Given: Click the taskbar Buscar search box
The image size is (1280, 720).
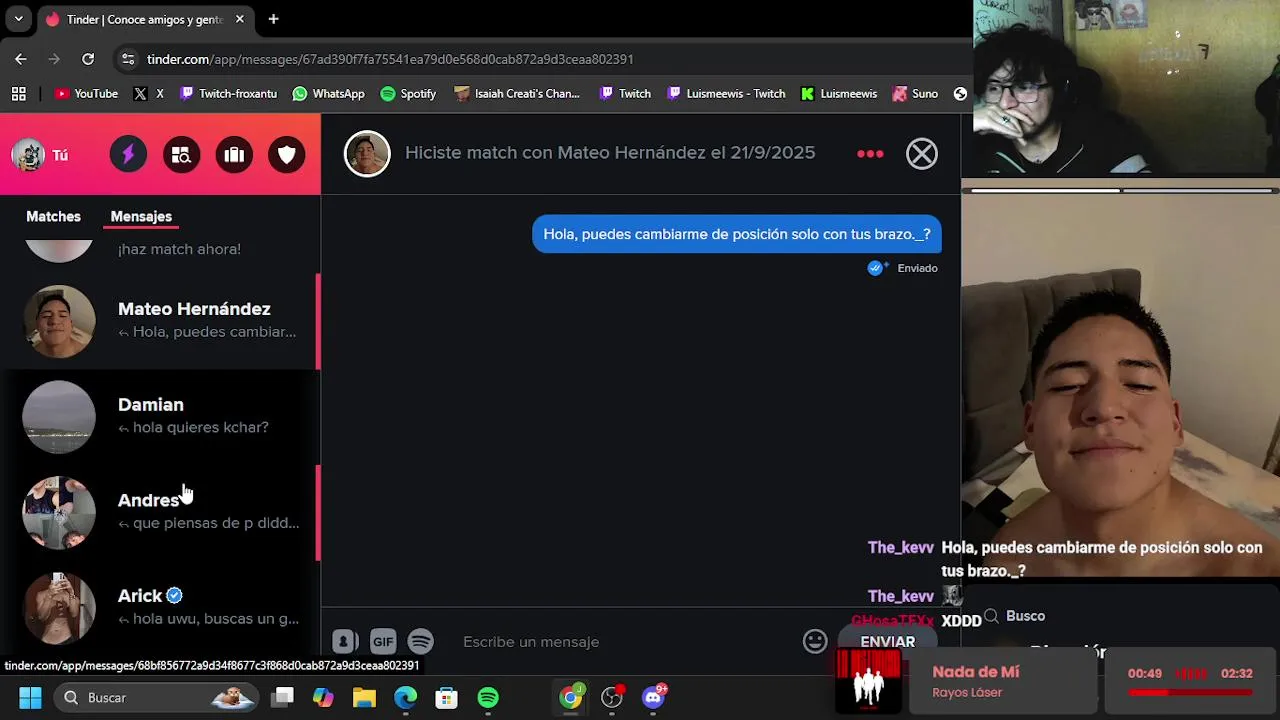Looking at the screenshot, I should click(x=155, y=698).
